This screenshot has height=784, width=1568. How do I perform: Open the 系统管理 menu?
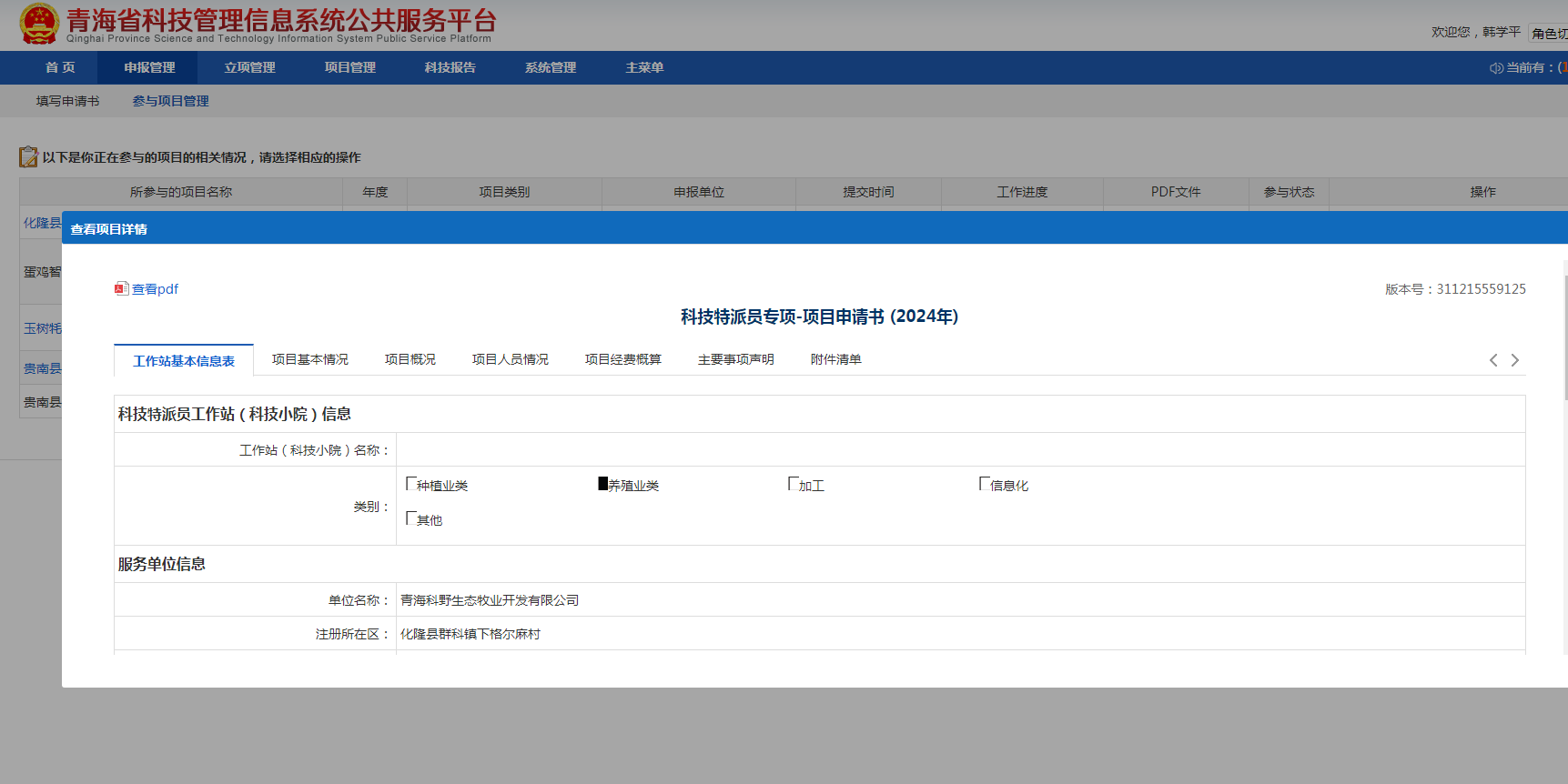pyautogui.click(x=550, y=68)
